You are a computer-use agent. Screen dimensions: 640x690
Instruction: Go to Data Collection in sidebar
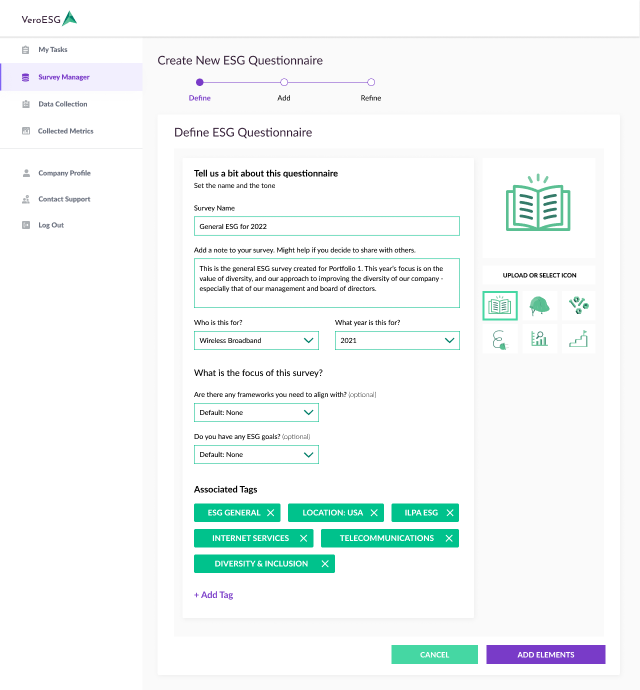(x=62, y=104)
